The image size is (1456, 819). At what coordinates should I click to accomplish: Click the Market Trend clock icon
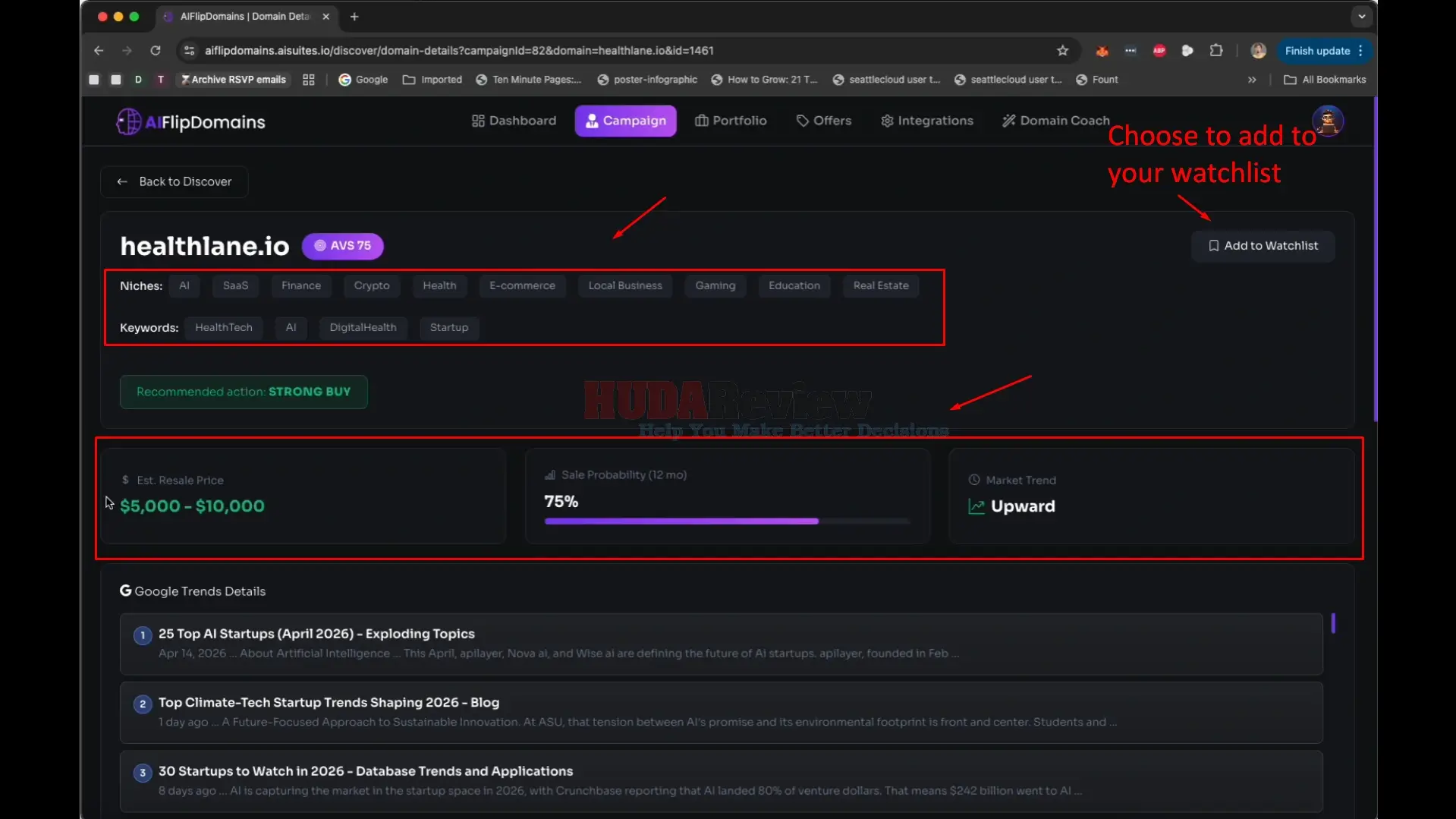(x=974, y=480)
